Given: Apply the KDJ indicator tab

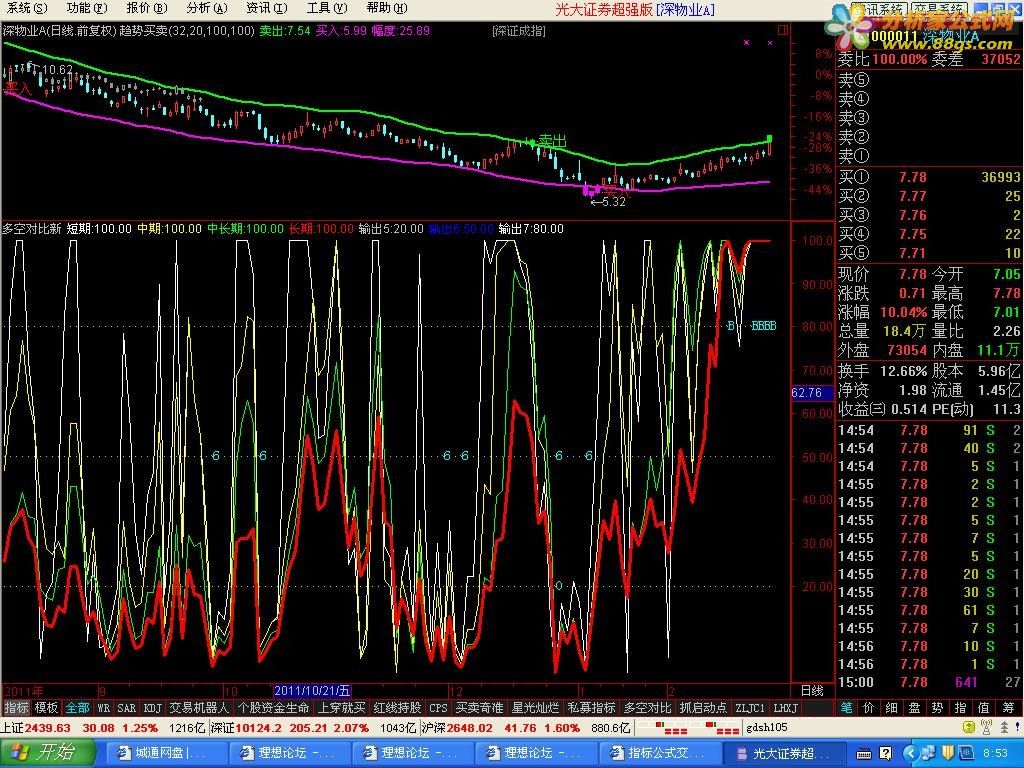Looking at the screenshot, I should tap(152, 708).
